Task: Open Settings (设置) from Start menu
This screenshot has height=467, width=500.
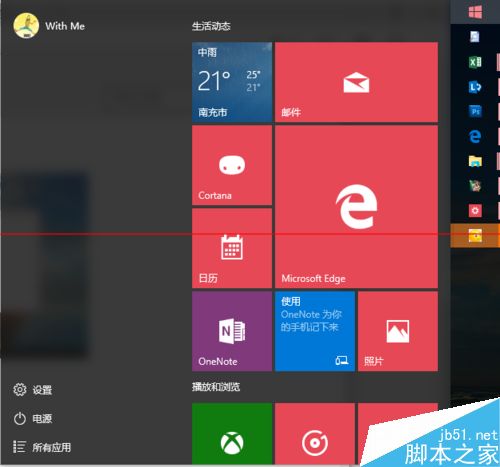Action: [x=33, y=390]
